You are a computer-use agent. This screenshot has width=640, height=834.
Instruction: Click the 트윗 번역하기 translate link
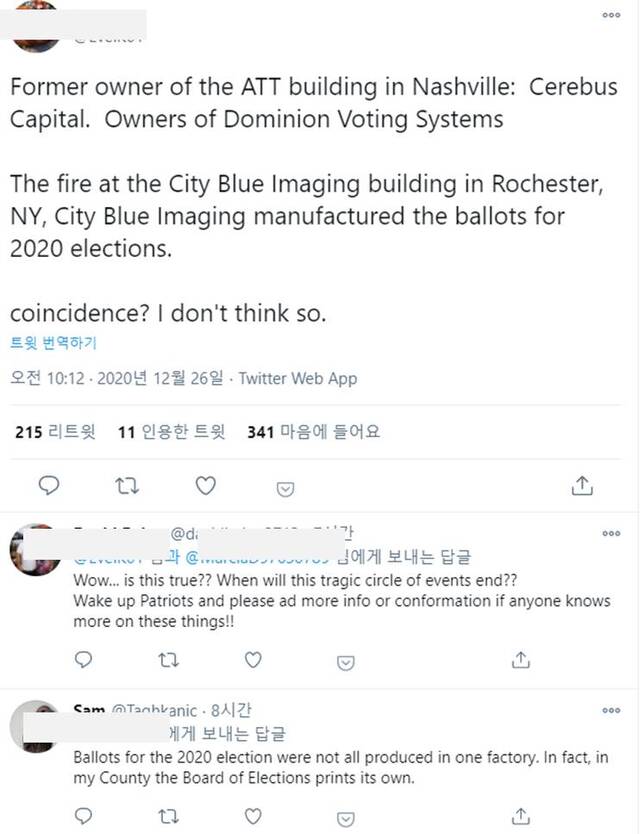click(x=53, y=342)
